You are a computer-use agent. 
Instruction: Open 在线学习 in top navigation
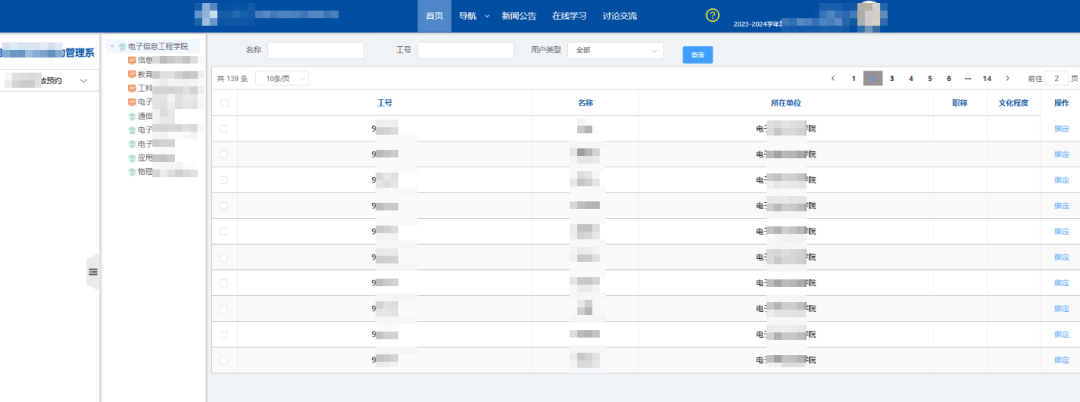pos(570,16)
